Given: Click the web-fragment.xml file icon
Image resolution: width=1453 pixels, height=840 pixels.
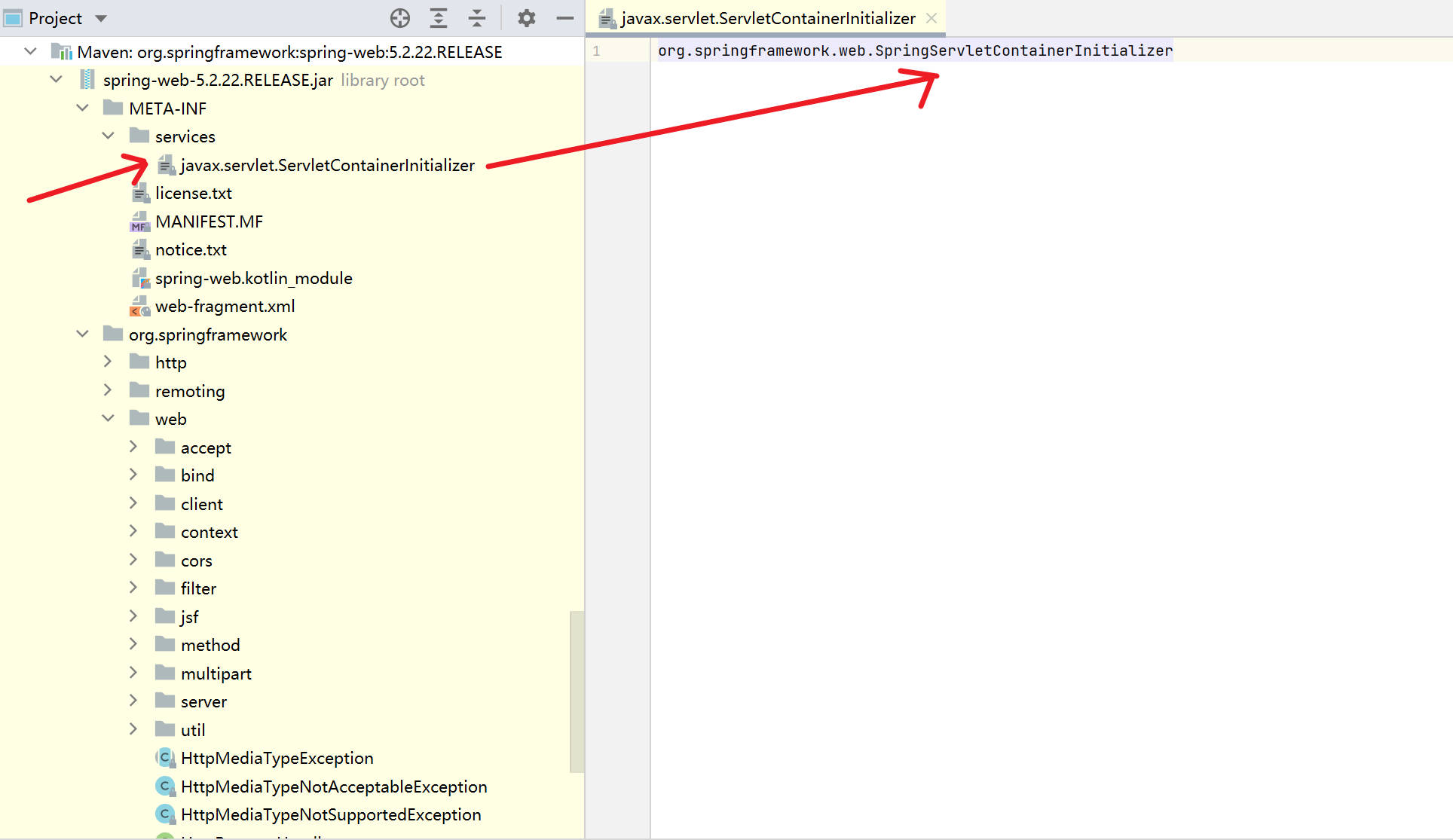Looking at the screenshot, I should click(x=140, y=306).
